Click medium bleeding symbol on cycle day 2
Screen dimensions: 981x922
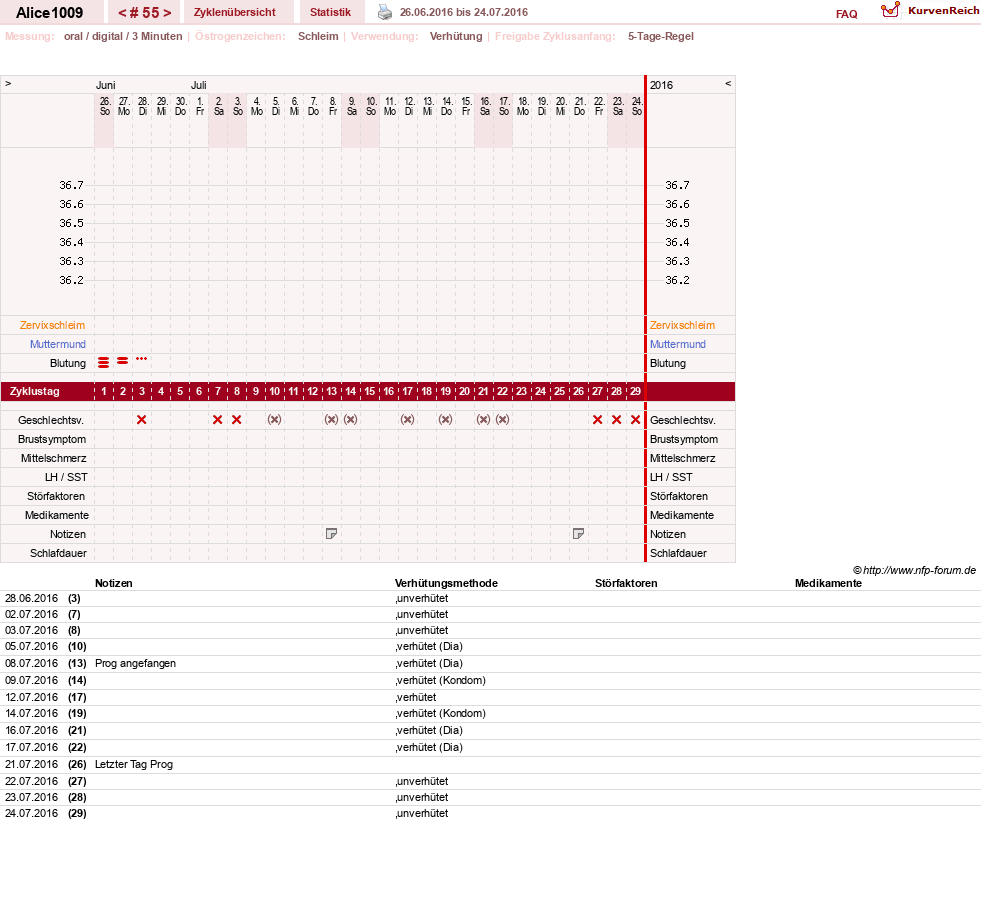point(123,361)
